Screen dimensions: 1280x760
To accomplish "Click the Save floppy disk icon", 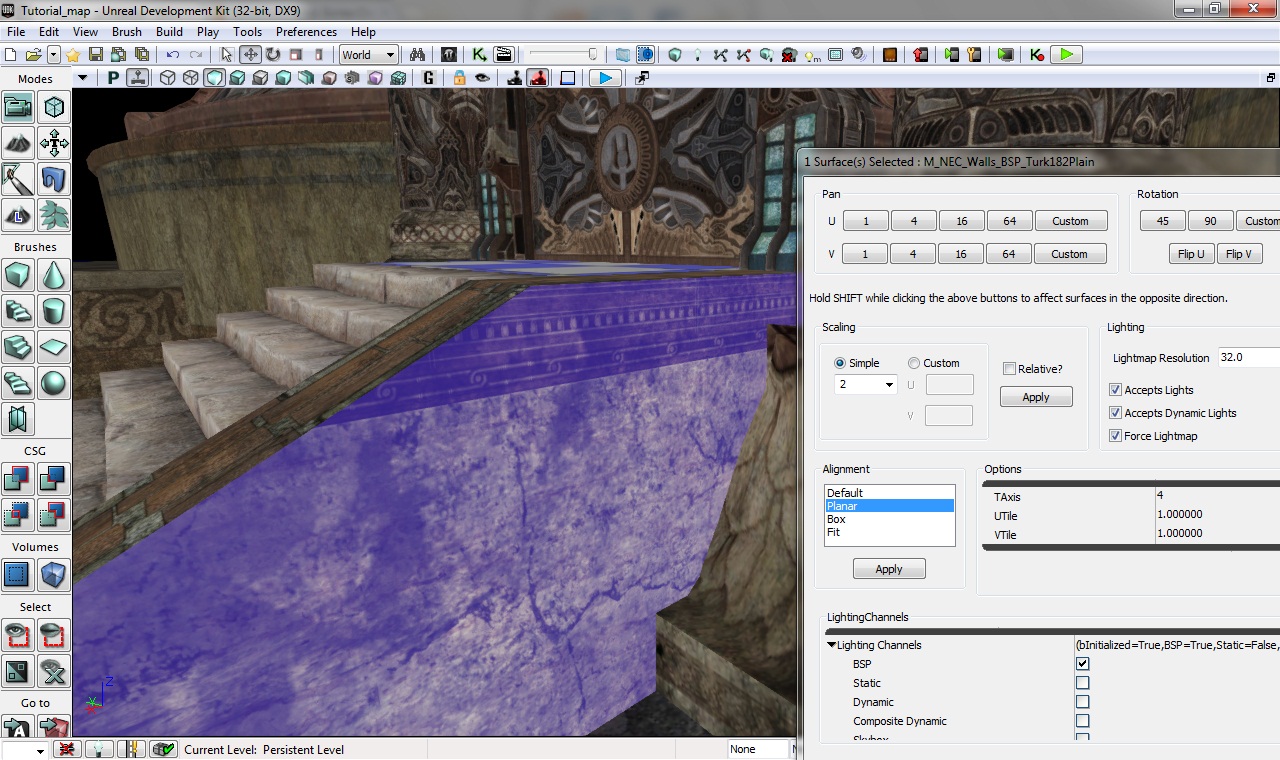I will [x=96, y=55].
